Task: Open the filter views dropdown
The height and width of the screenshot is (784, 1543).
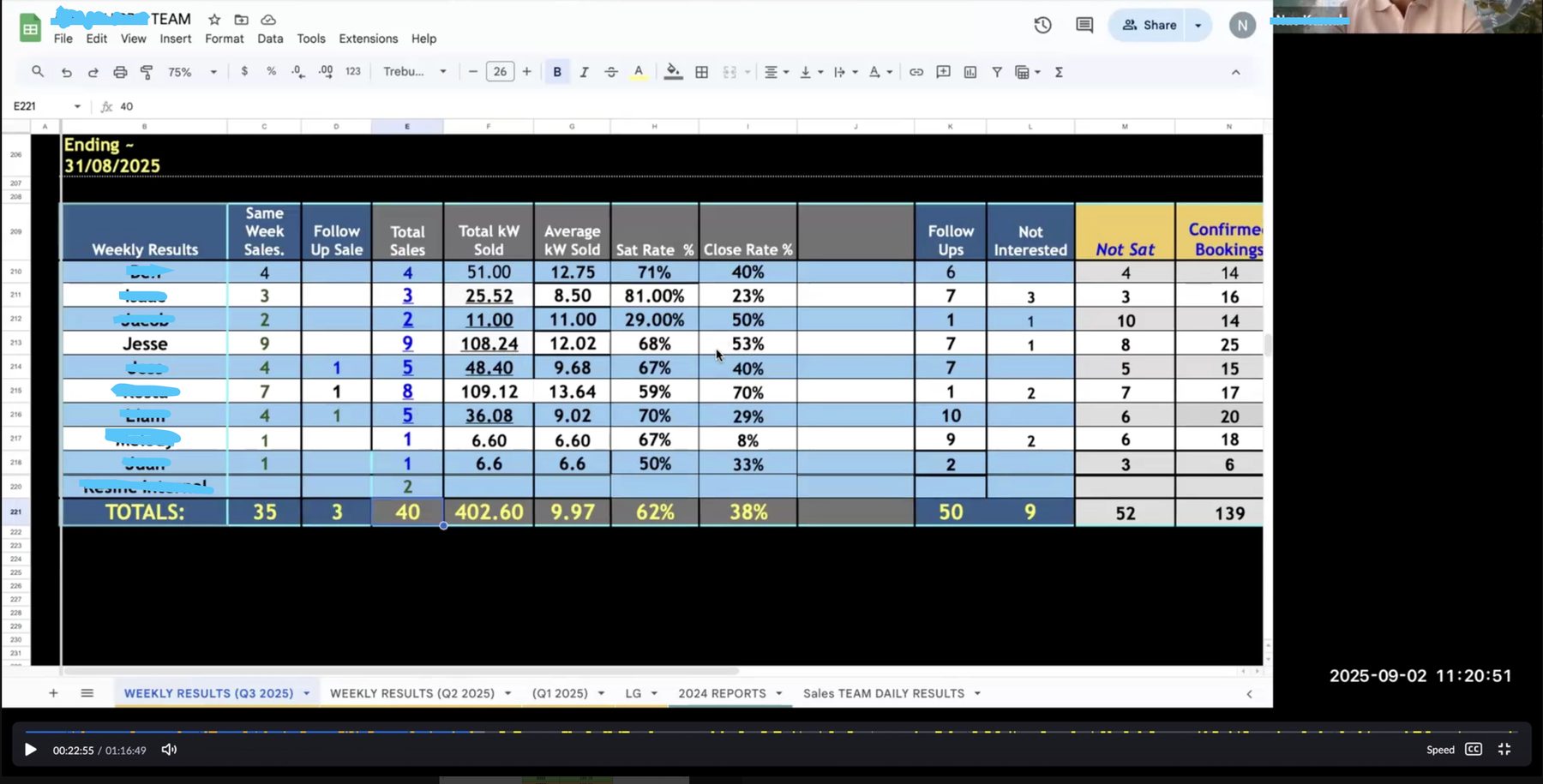Action: tap(1027, 72)
